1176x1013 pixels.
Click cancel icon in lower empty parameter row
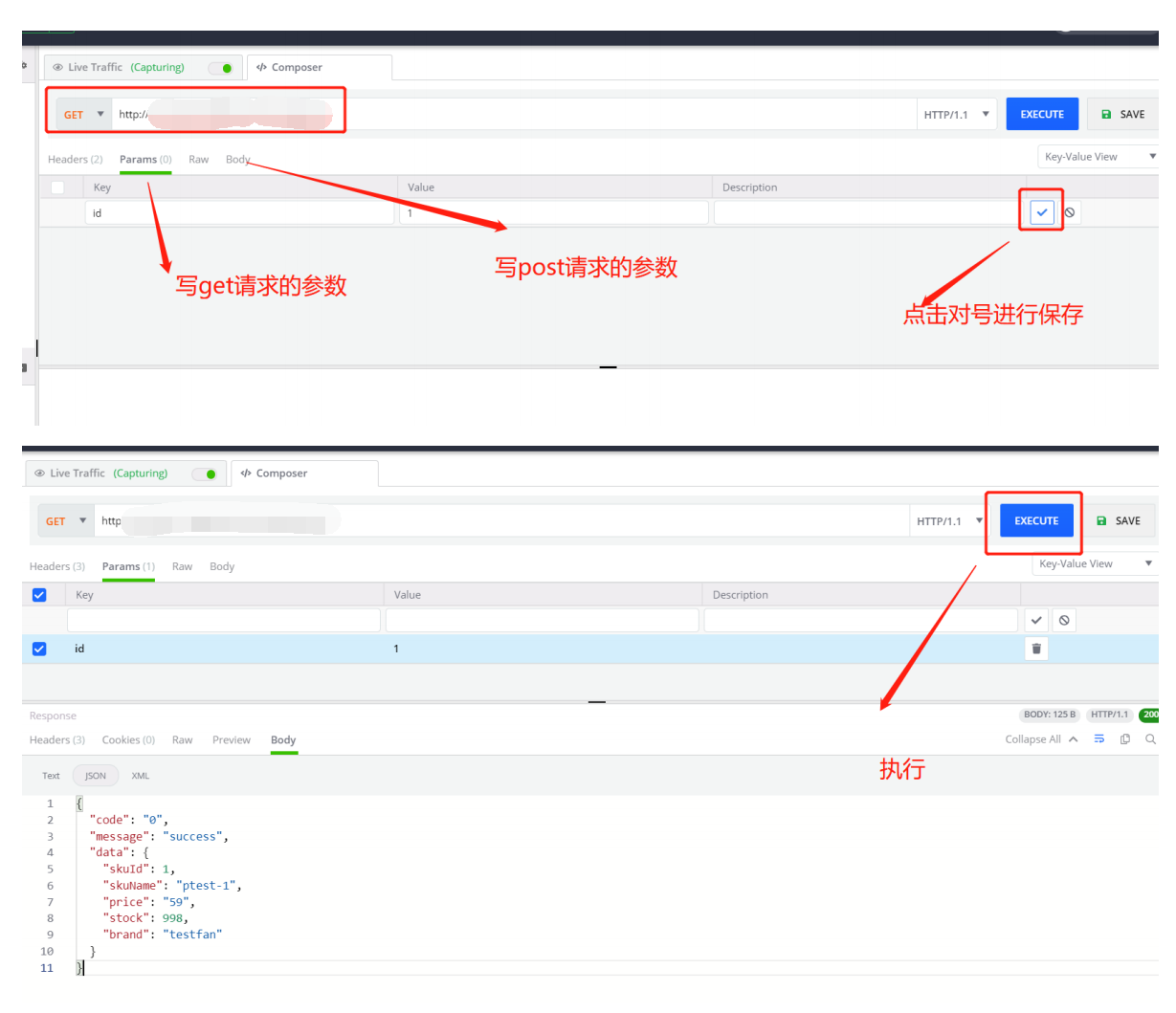click(x=1064, y=620)
